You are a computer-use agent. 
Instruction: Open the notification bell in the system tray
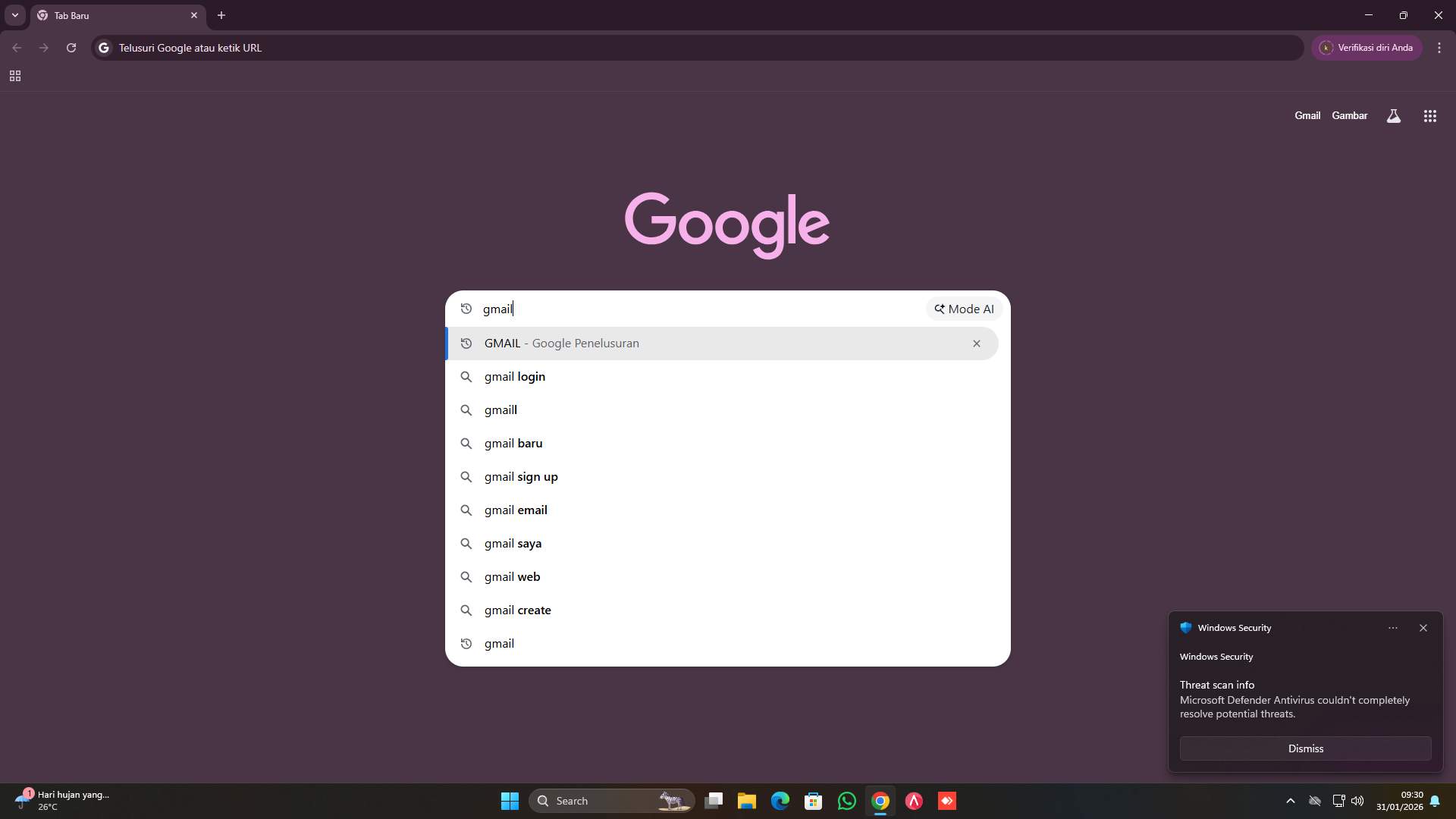[1436, 800]
